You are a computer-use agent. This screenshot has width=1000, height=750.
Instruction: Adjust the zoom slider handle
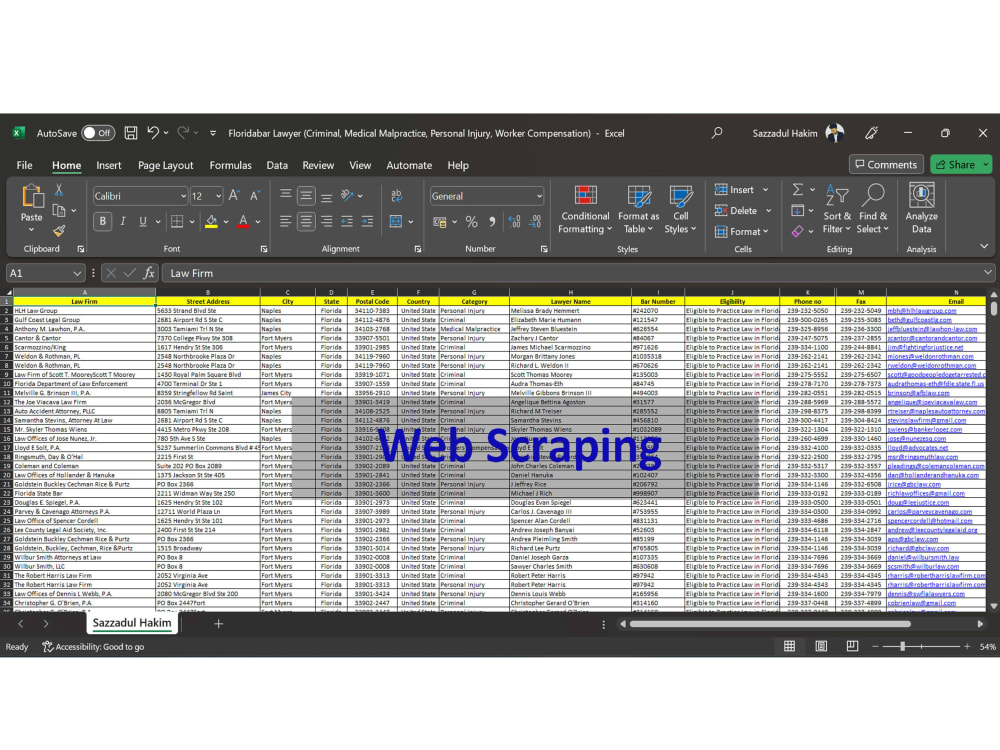click(902, 646)
